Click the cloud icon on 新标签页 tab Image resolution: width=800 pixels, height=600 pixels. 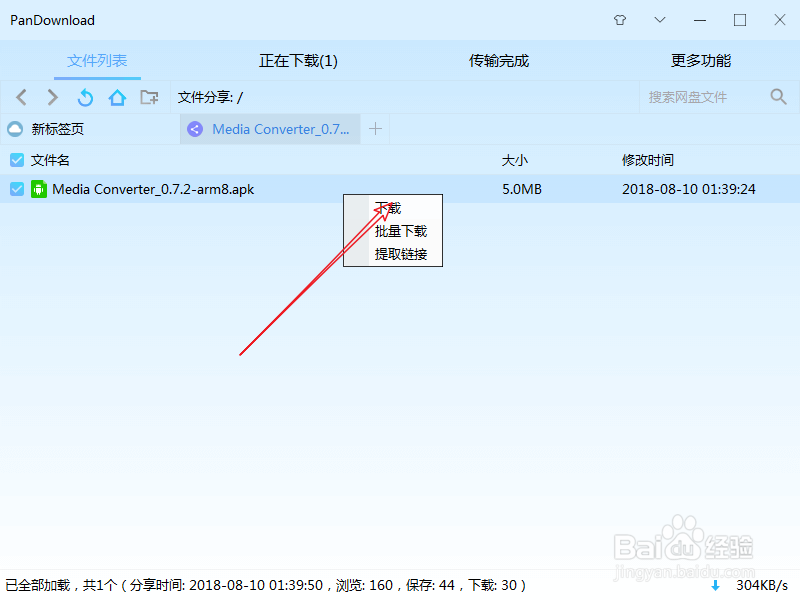(15, 129)
